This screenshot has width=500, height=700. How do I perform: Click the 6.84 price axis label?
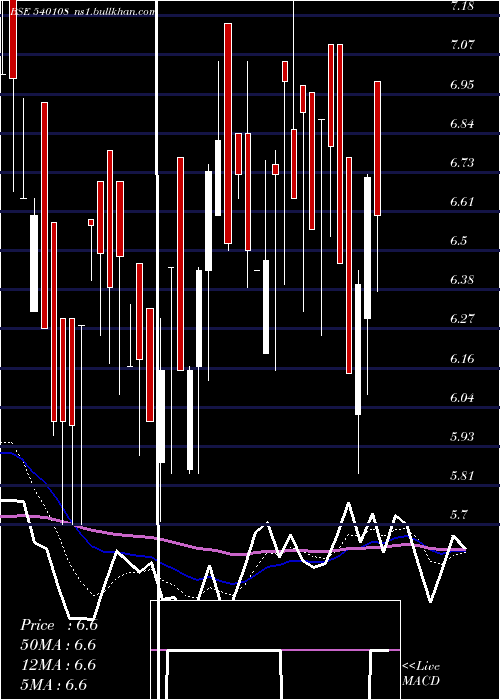[462, 124]
